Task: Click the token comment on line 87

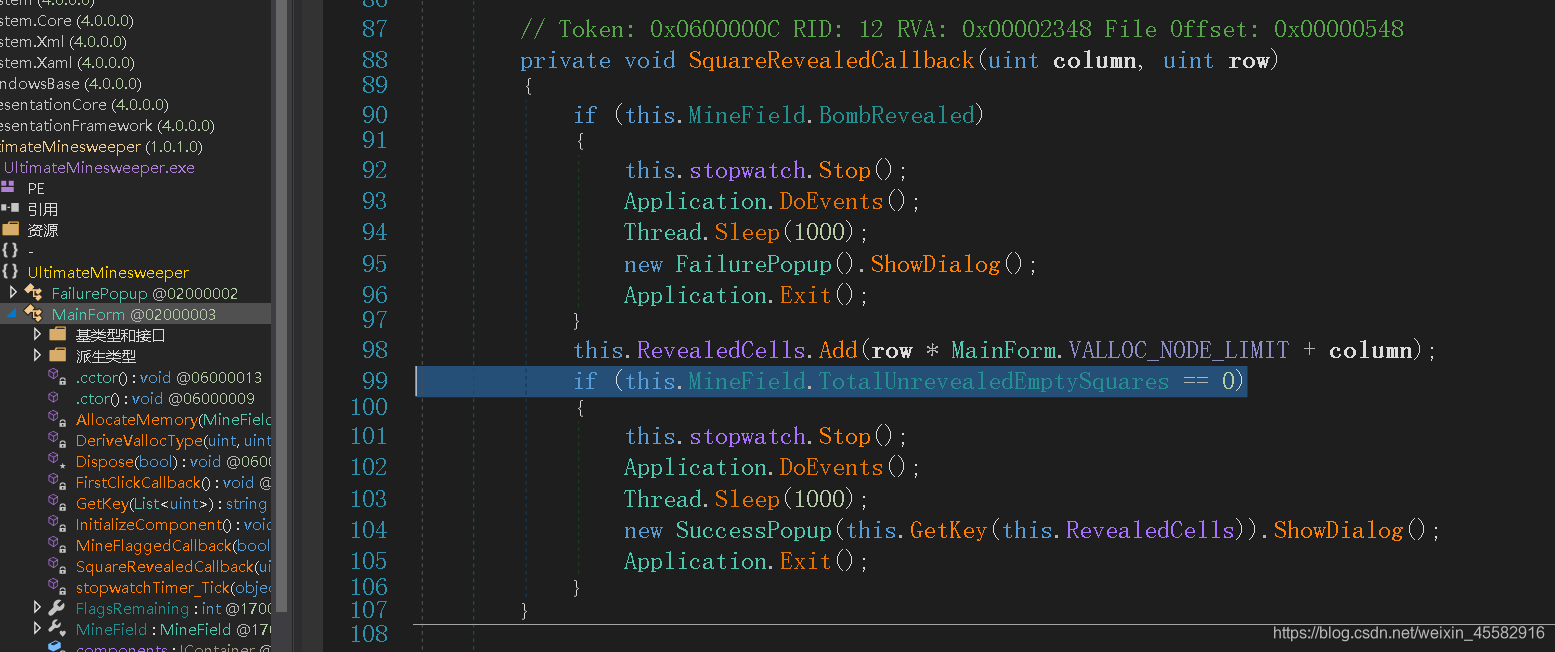Action: click(x=962, y=29)
